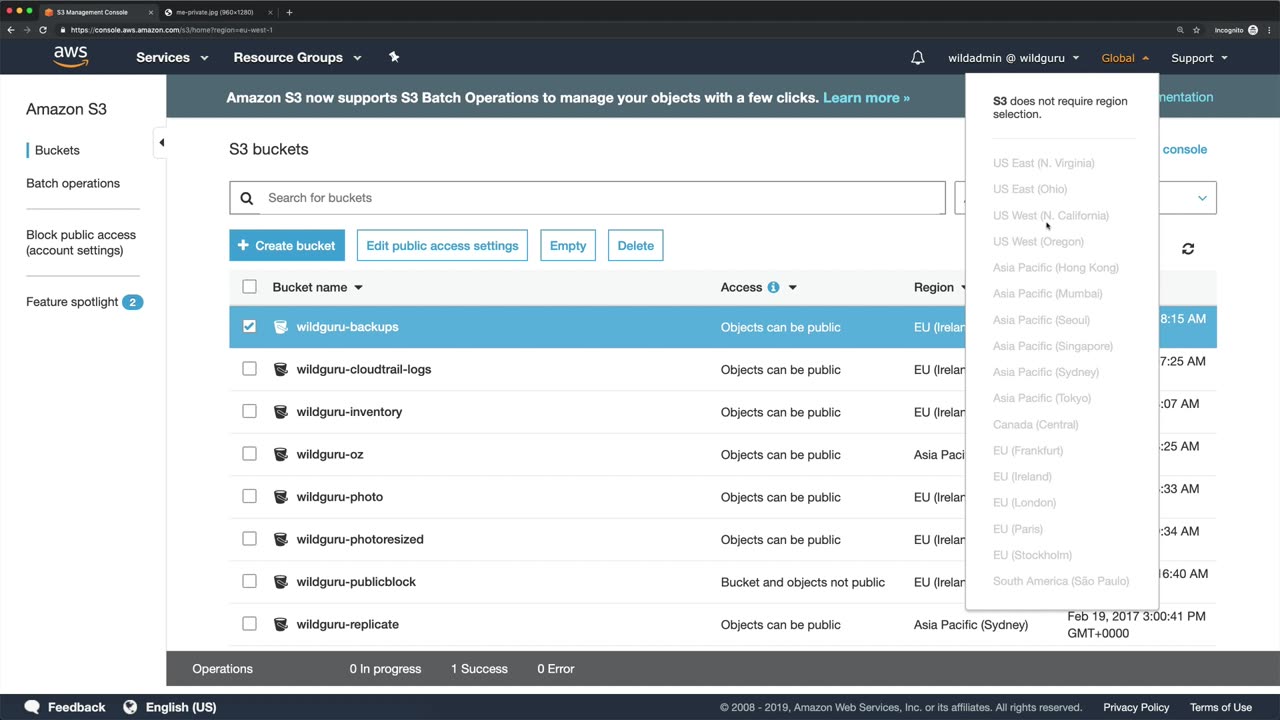Viewport: 1280px width, 720px height.
Task: Switch to the S3 Management Console tab
Action: (x=97, y=12)
